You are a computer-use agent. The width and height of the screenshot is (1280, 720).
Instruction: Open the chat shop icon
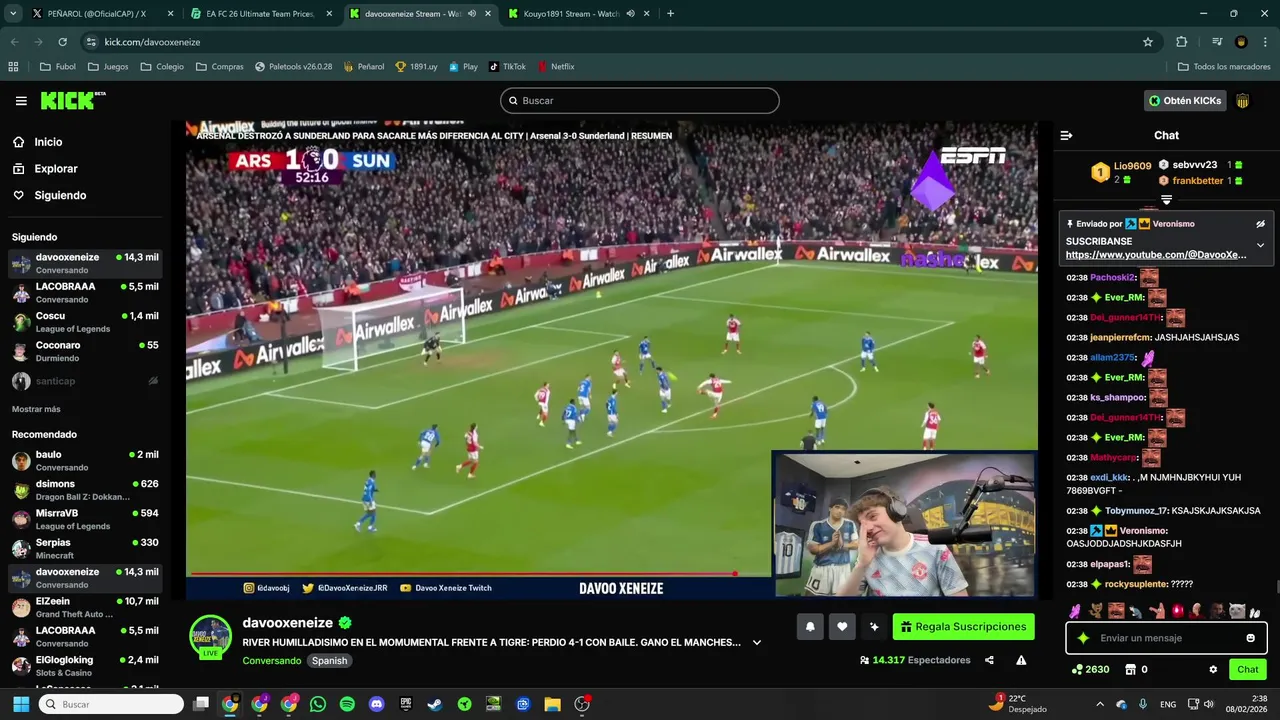point(1131,670)
